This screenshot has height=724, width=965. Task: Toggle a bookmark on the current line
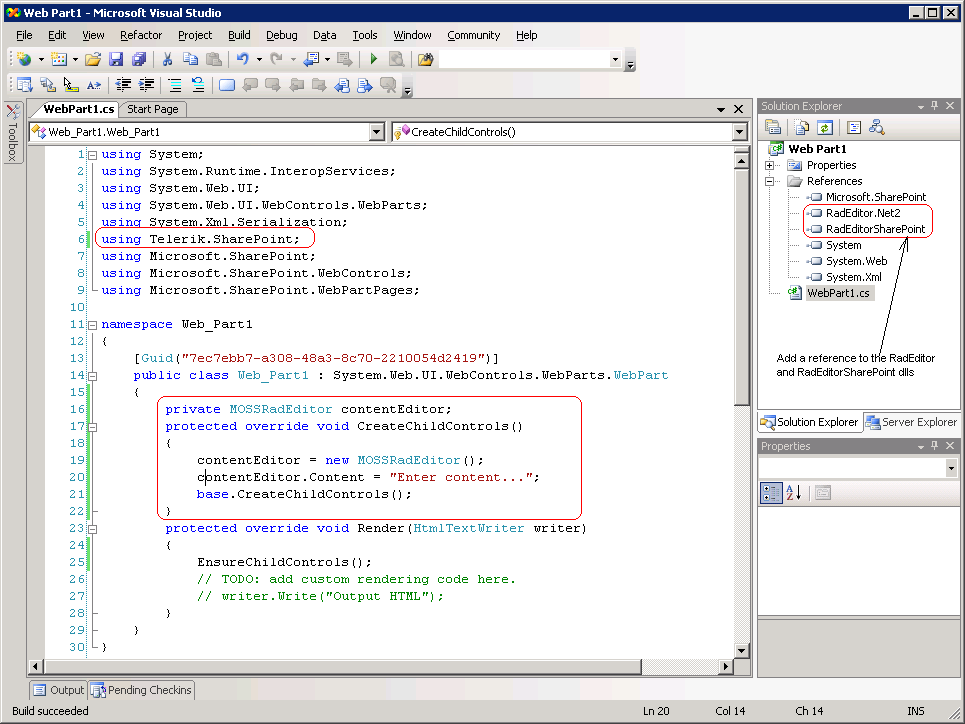(227, 85)
